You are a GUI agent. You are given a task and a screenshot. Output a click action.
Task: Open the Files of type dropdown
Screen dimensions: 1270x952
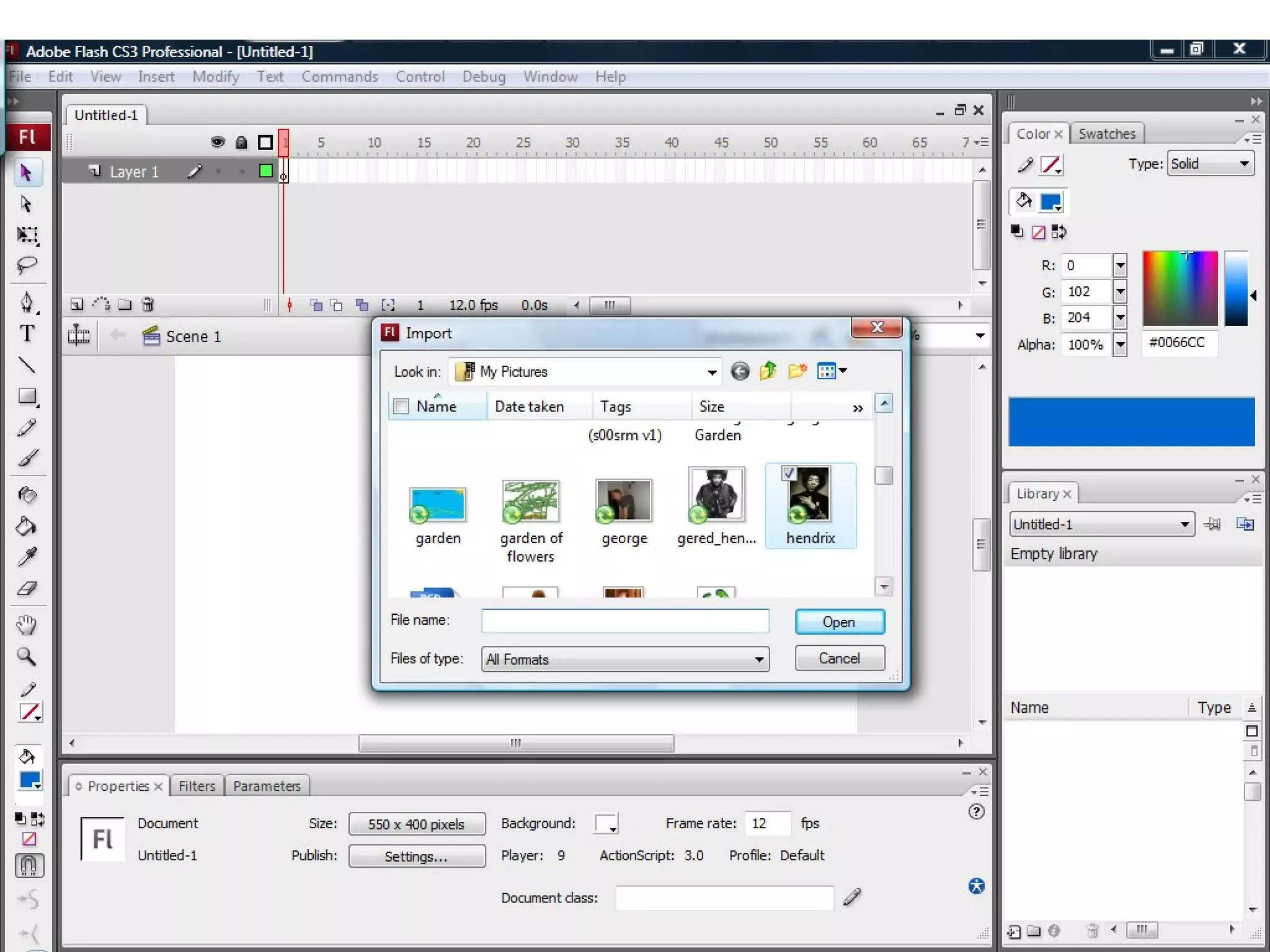[x=758, y=659]
